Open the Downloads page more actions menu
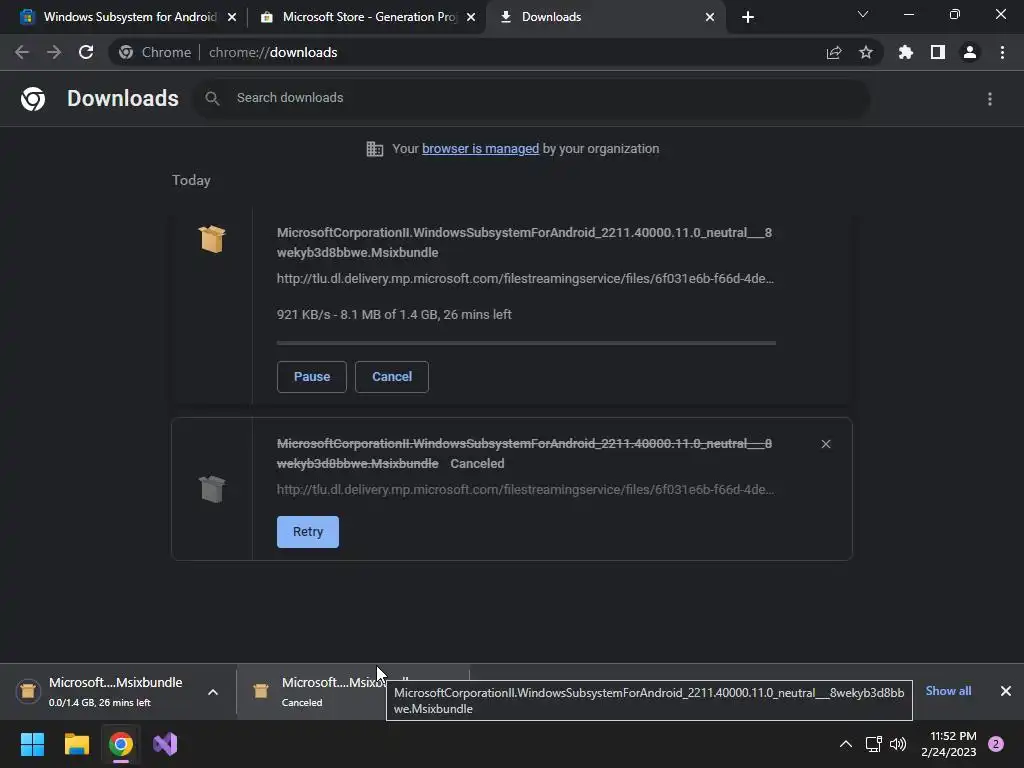Screen dimensions: 1024x768 [990, 99]
